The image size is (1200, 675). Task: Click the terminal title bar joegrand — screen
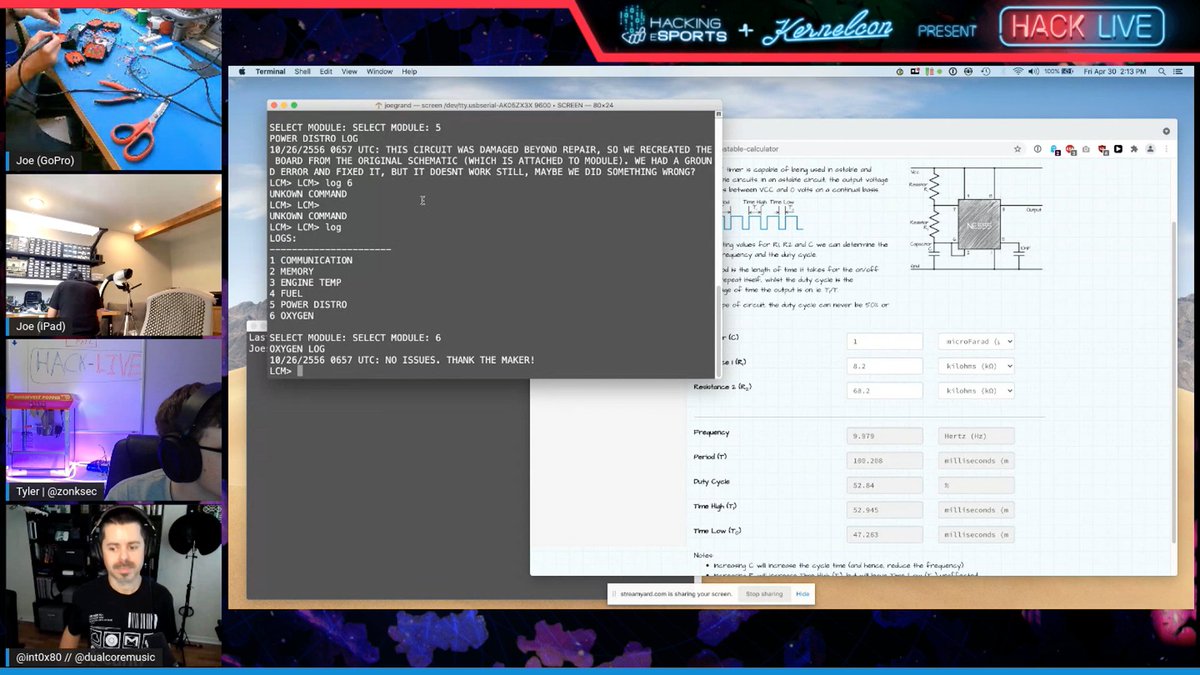tap(493, 104)
